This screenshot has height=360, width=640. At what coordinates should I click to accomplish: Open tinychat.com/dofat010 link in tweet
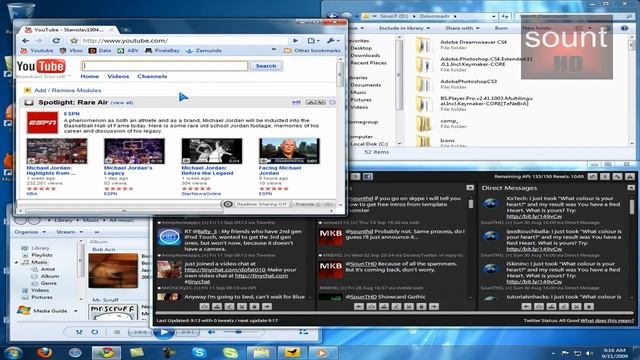[225, 270]
